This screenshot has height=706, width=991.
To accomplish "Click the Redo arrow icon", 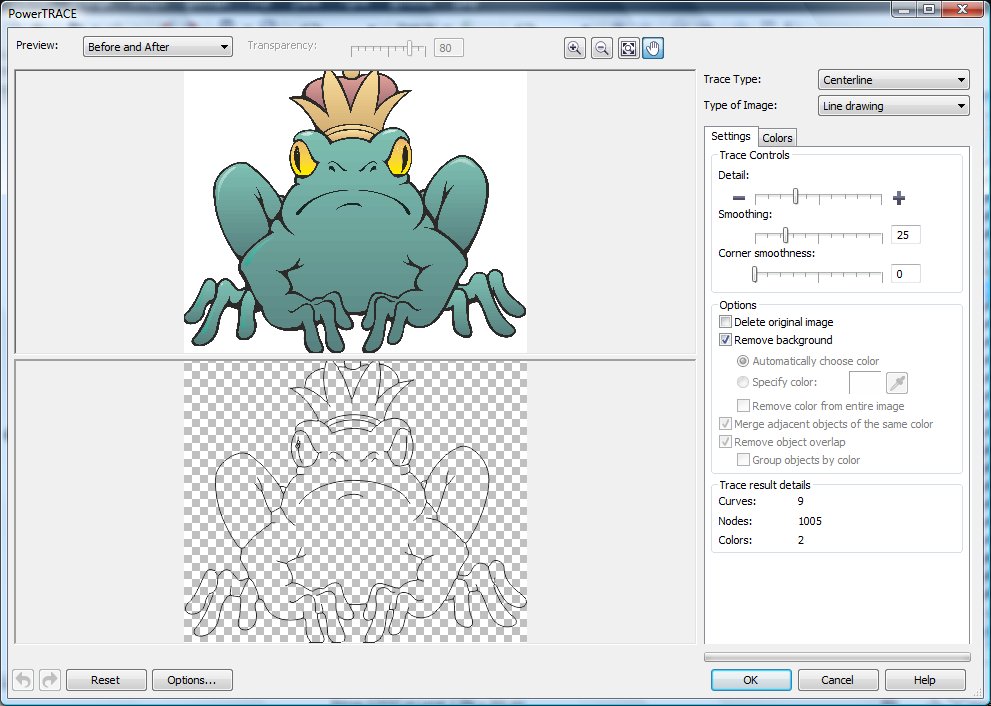I will click(50, 680).
